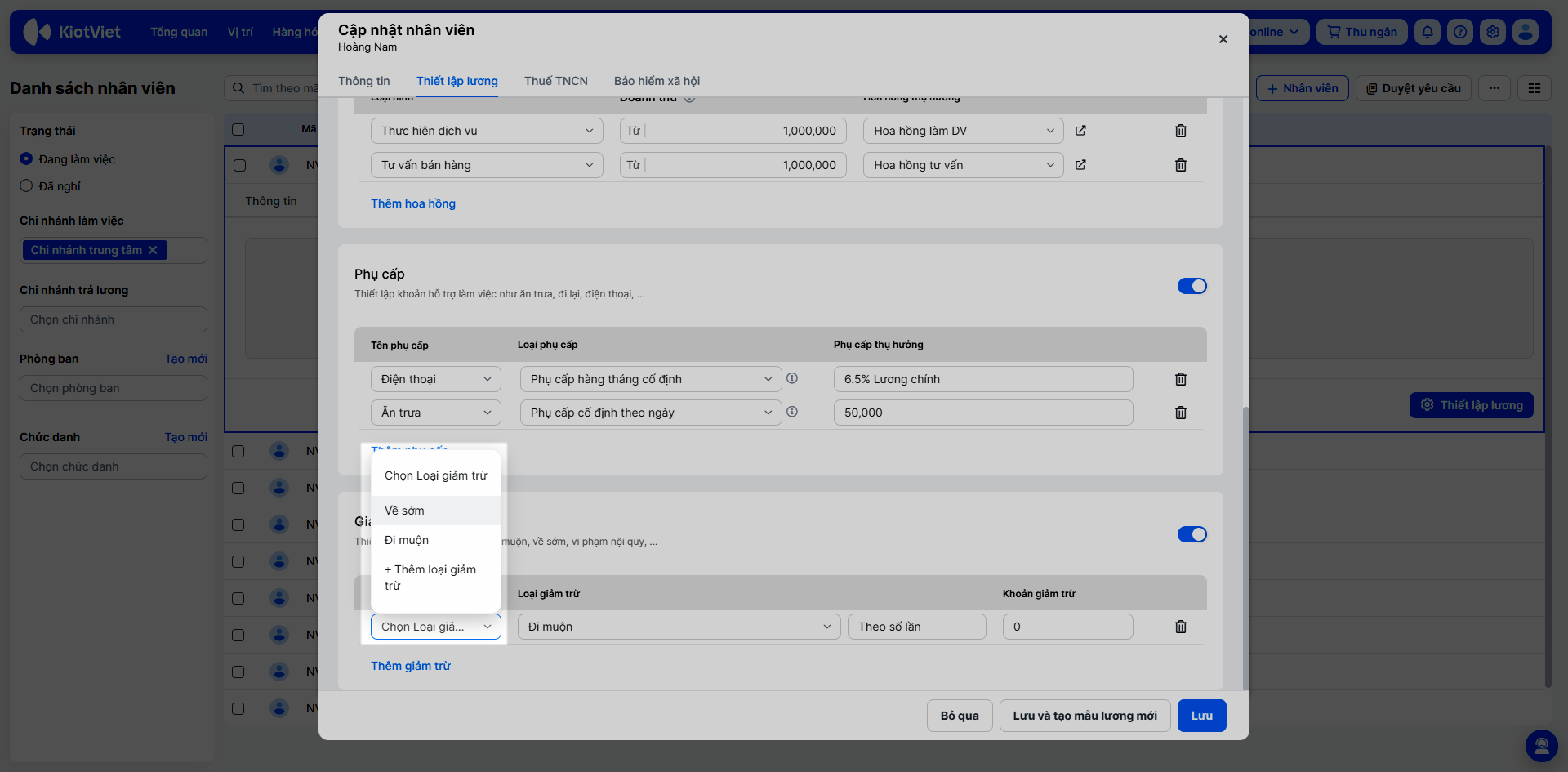Click the Chọn phòng ban field
The image size is (1568, 772).
tap(114, 388)
